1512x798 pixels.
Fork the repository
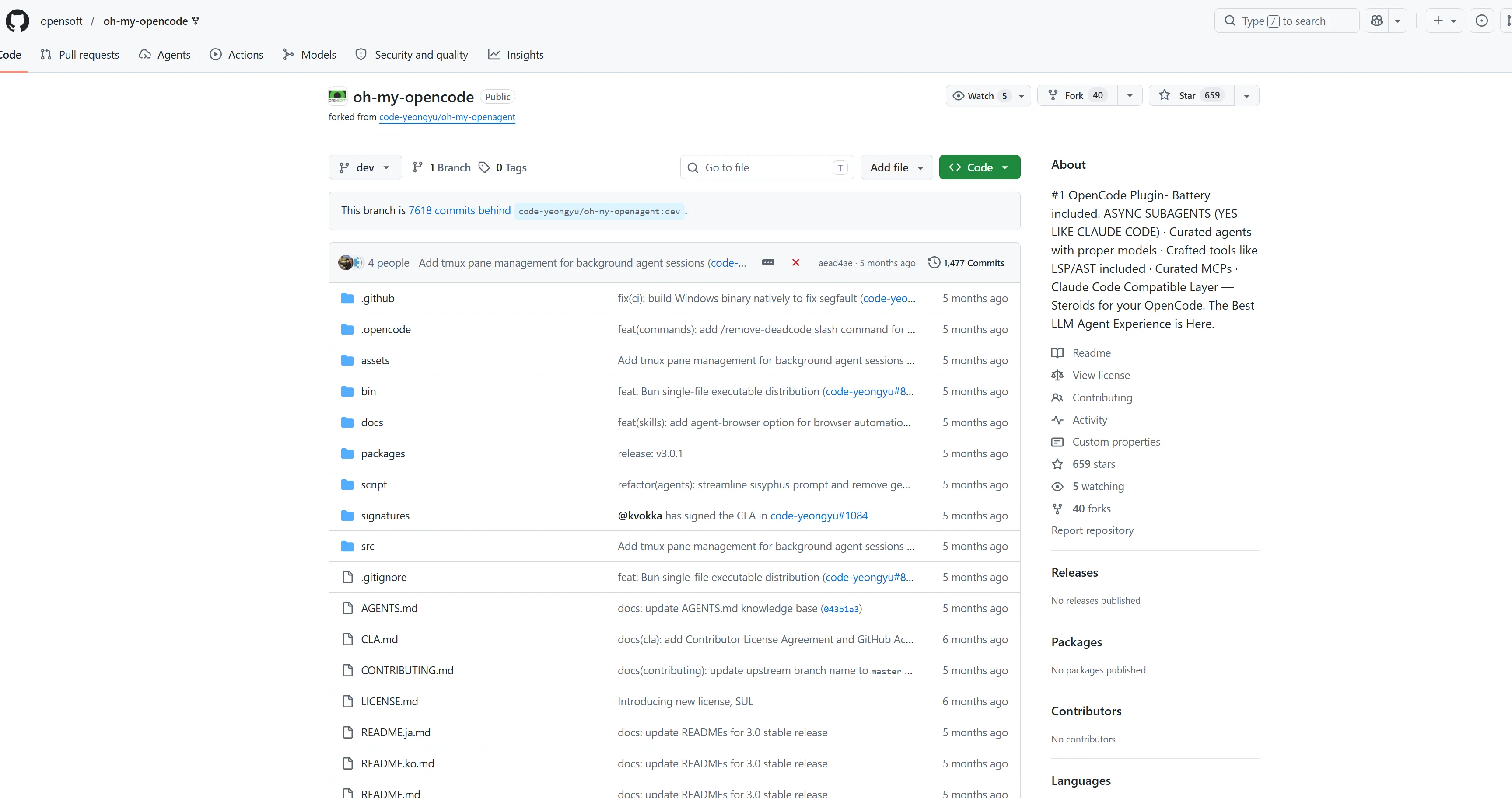click(1078, 96)
